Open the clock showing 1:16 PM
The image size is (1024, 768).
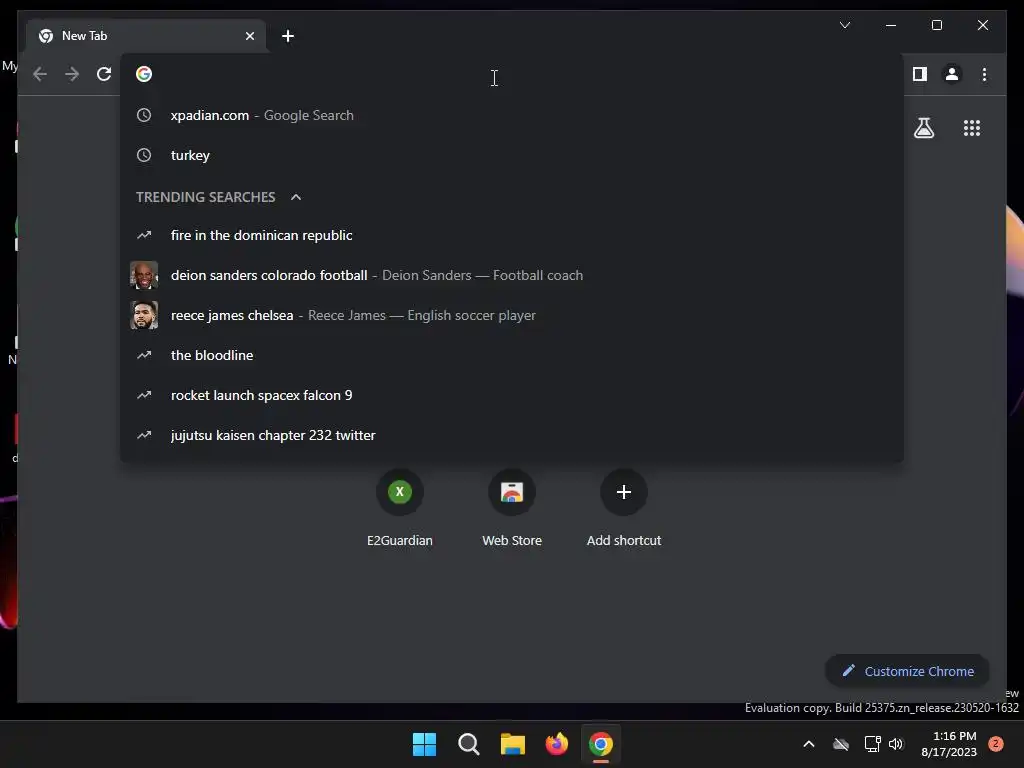point(949,744)
